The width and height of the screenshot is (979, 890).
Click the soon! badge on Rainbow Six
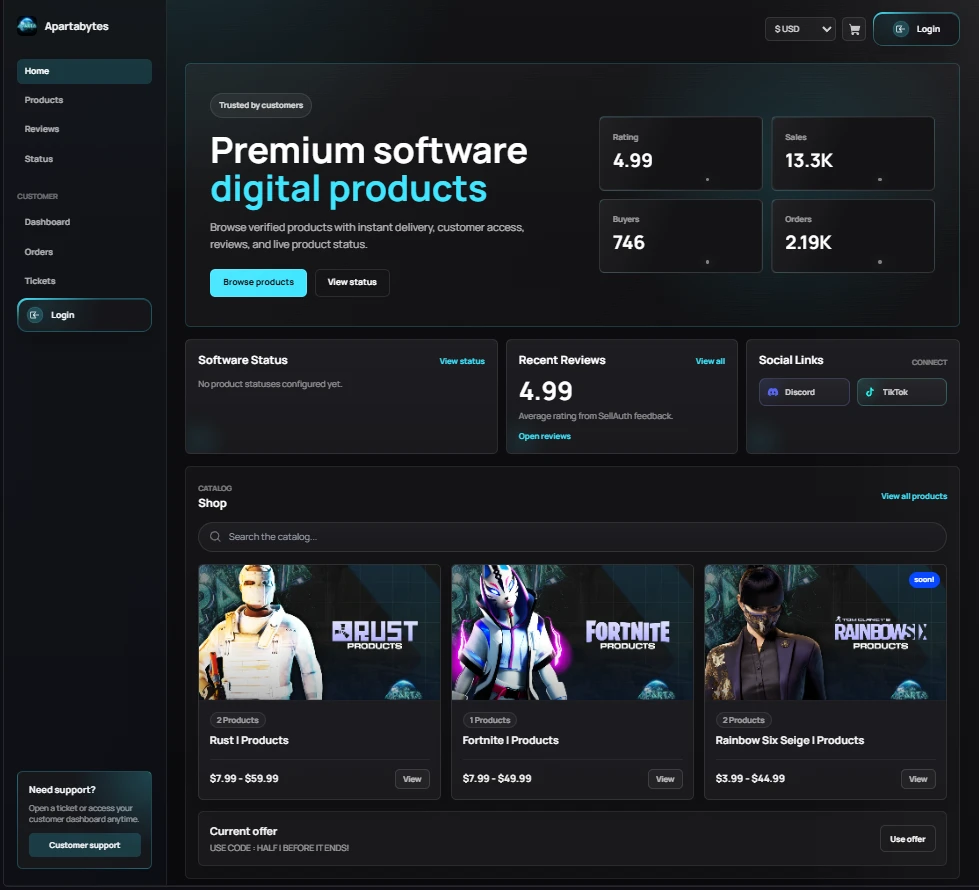924,580
